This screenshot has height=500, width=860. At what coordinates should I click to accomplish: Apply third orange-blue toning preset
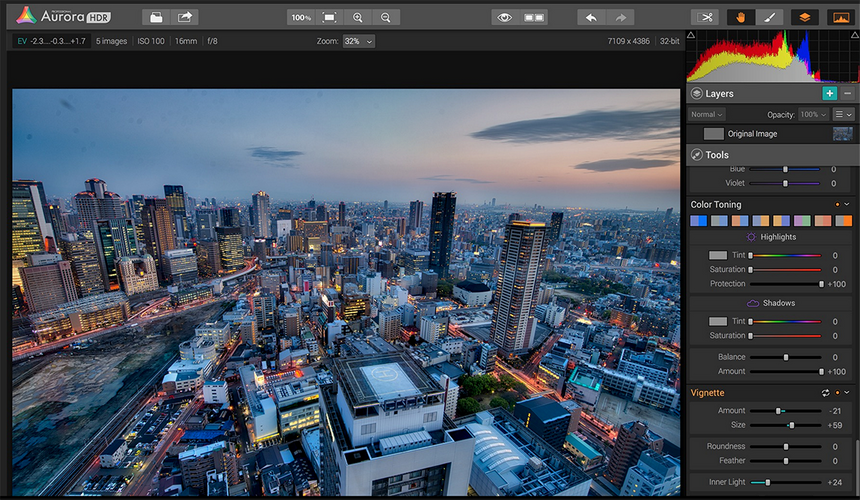click(740, 220)
